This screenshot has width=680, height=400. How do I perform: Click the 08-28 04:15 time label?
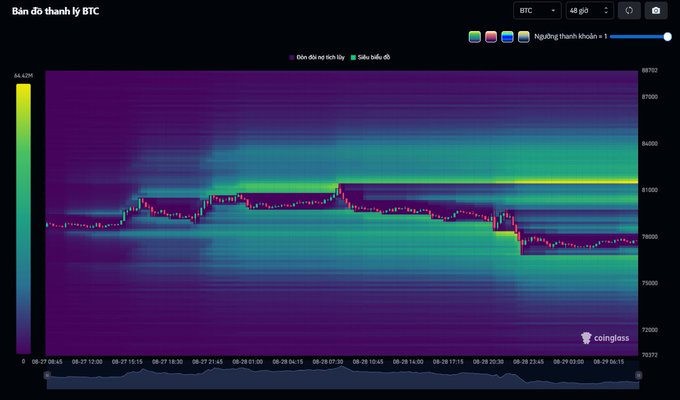tap(288, 361)
